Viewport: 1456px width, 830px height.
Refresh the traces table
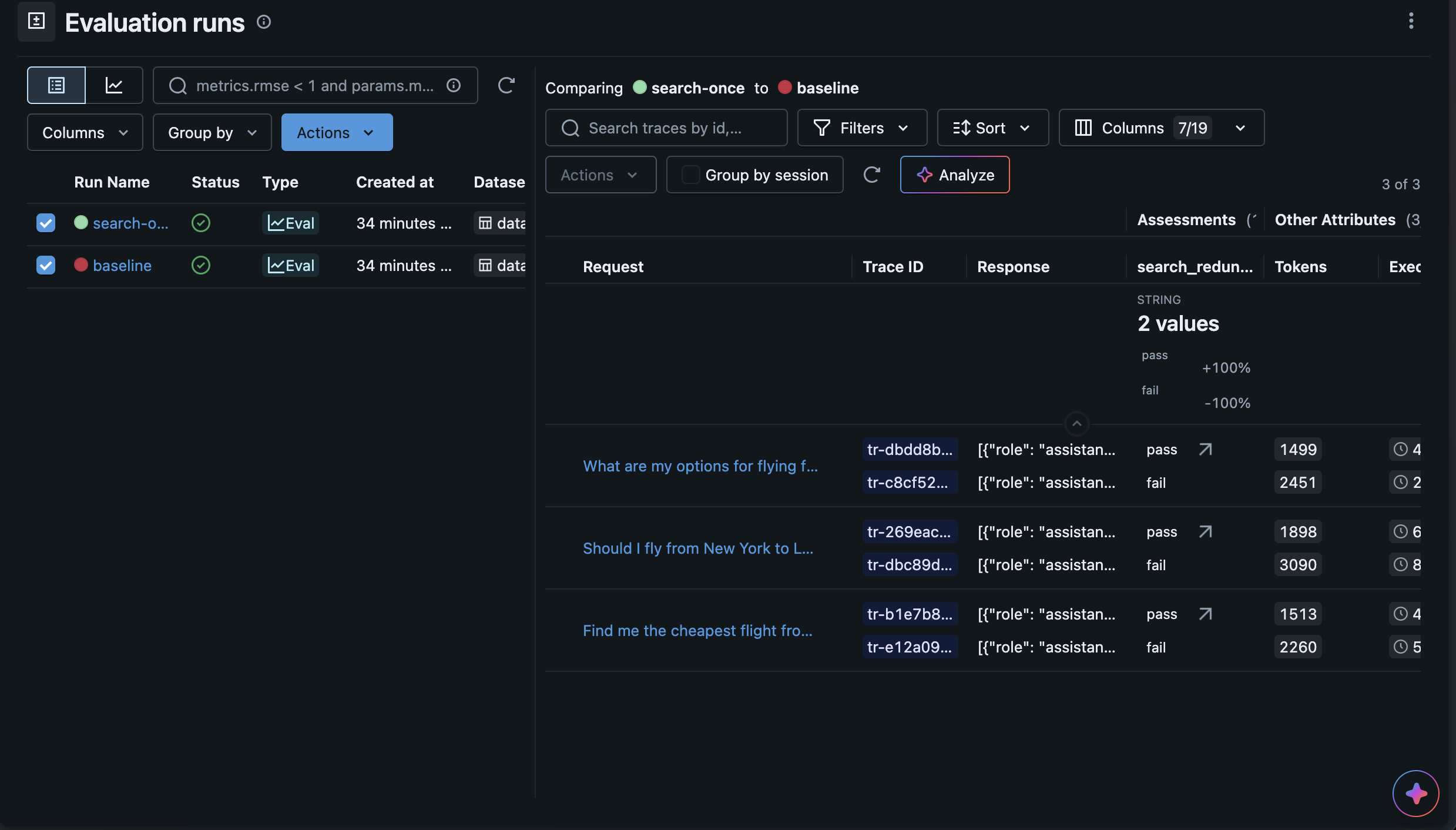point(871,175)
